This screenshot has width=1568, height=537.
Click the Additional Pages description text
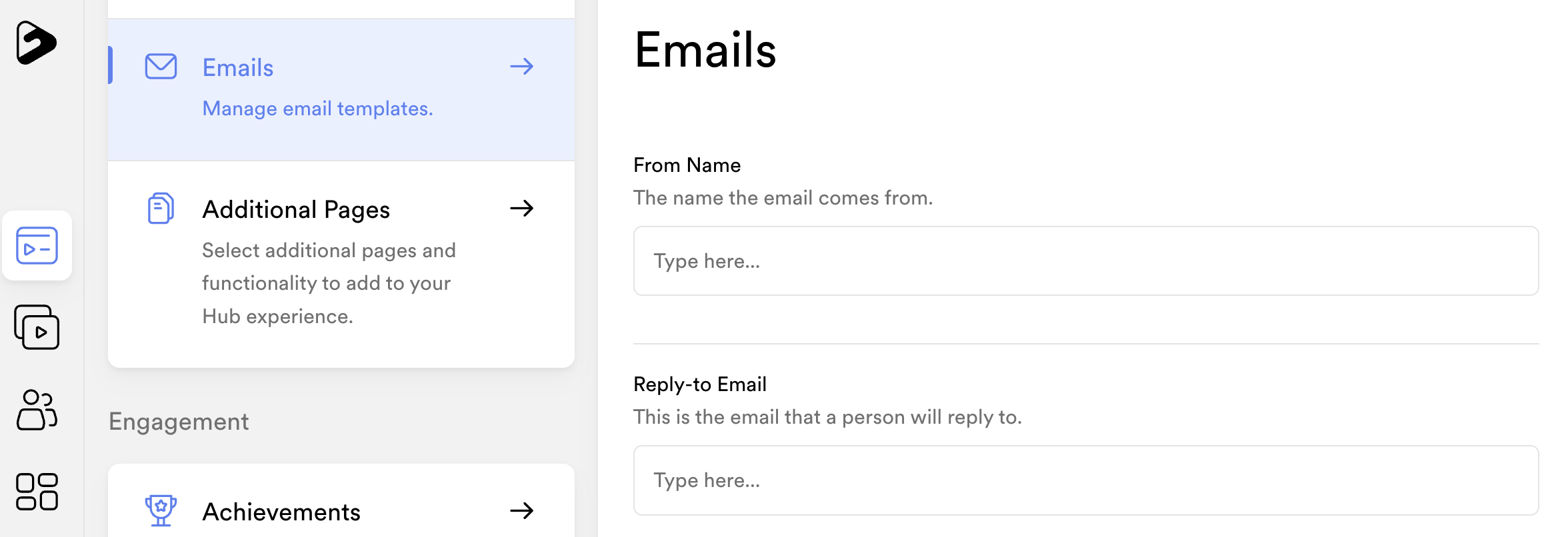point(329,283)
